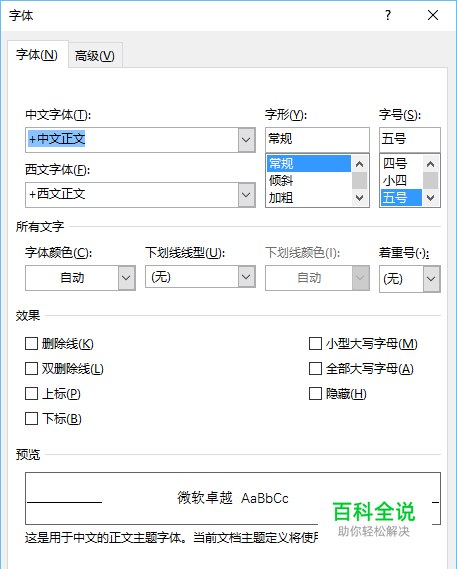
Task: Enable the 删除线 checkbox
Action: tap(31, 343)
